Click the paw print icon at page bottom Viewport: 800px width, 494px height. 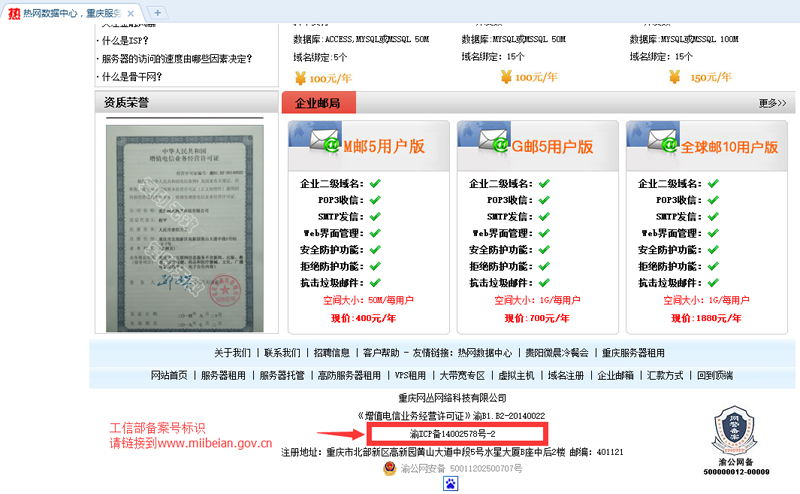[451, 484]
